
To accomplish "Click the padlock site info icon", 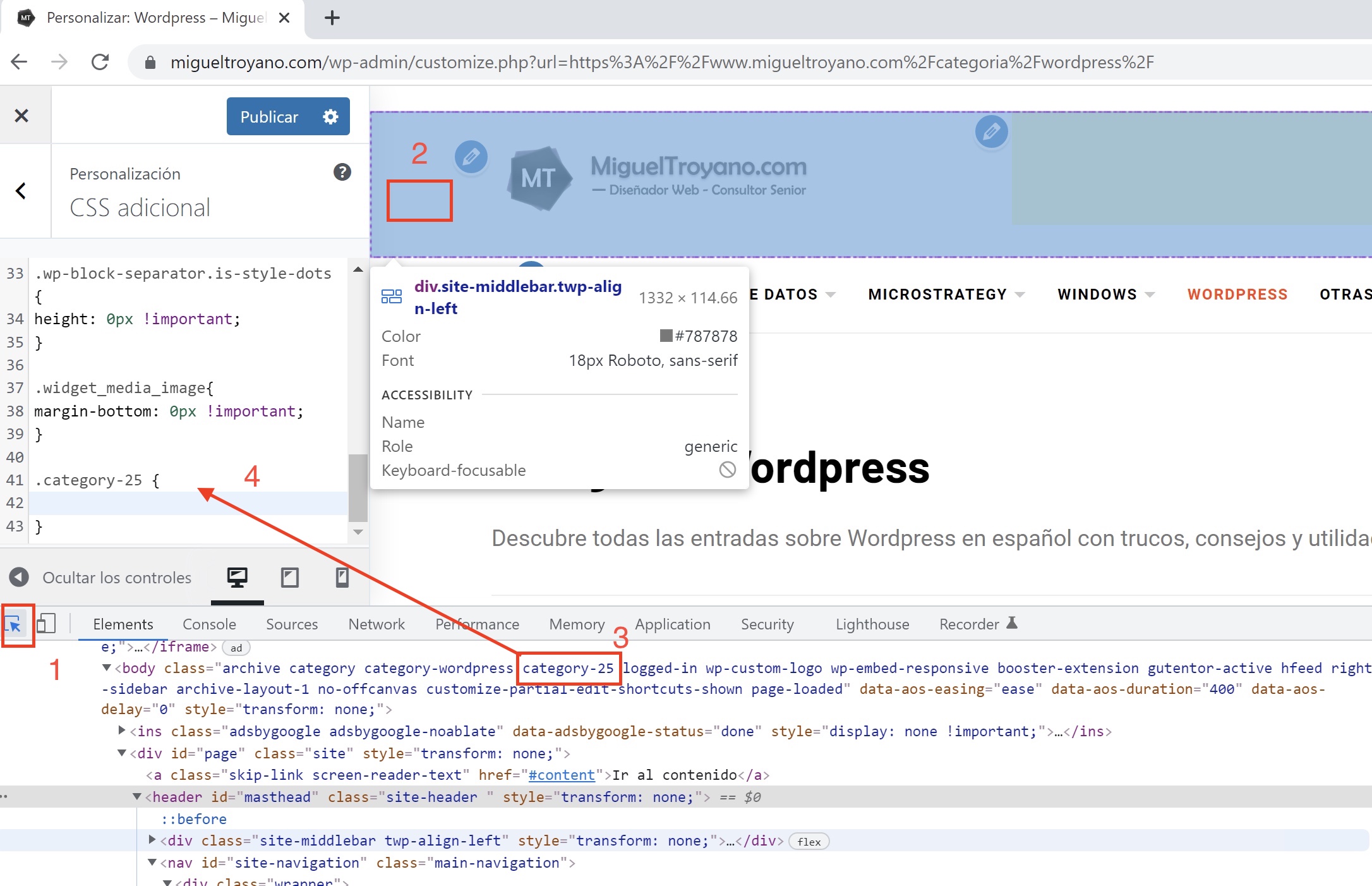I will point(150,62).
